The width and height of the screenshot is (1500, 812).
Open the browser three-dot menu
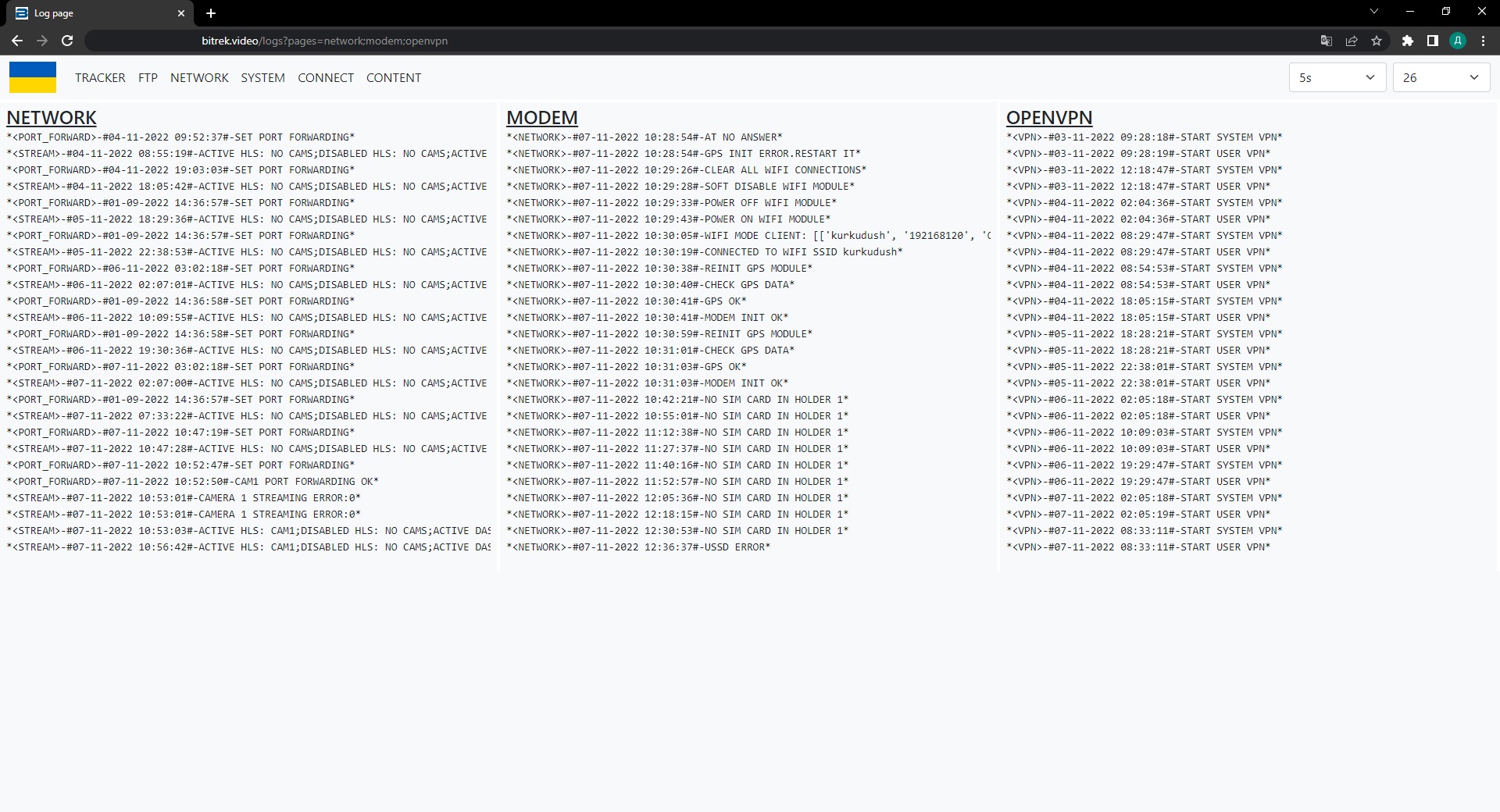point(1483,41)
